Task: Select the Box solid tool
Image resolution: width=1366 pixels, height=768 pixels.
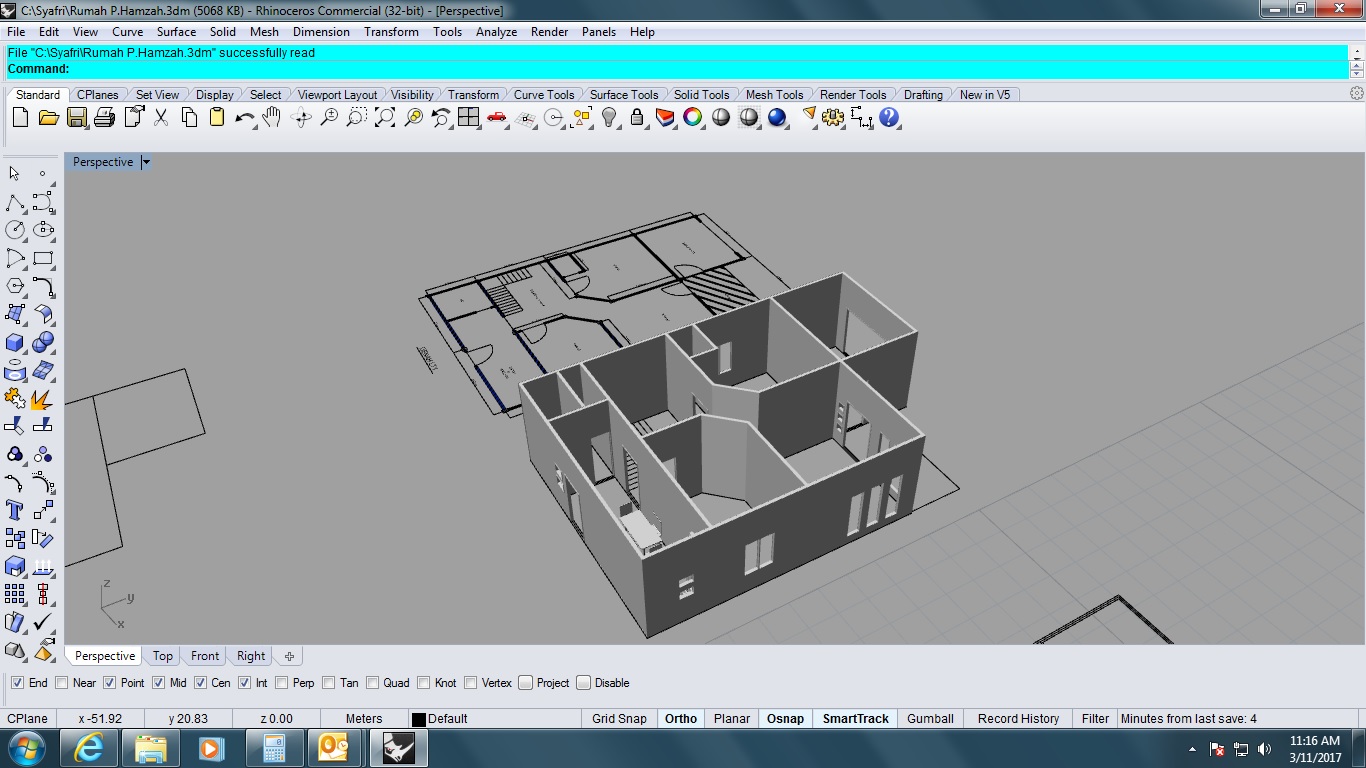Action: coord(14,343)
